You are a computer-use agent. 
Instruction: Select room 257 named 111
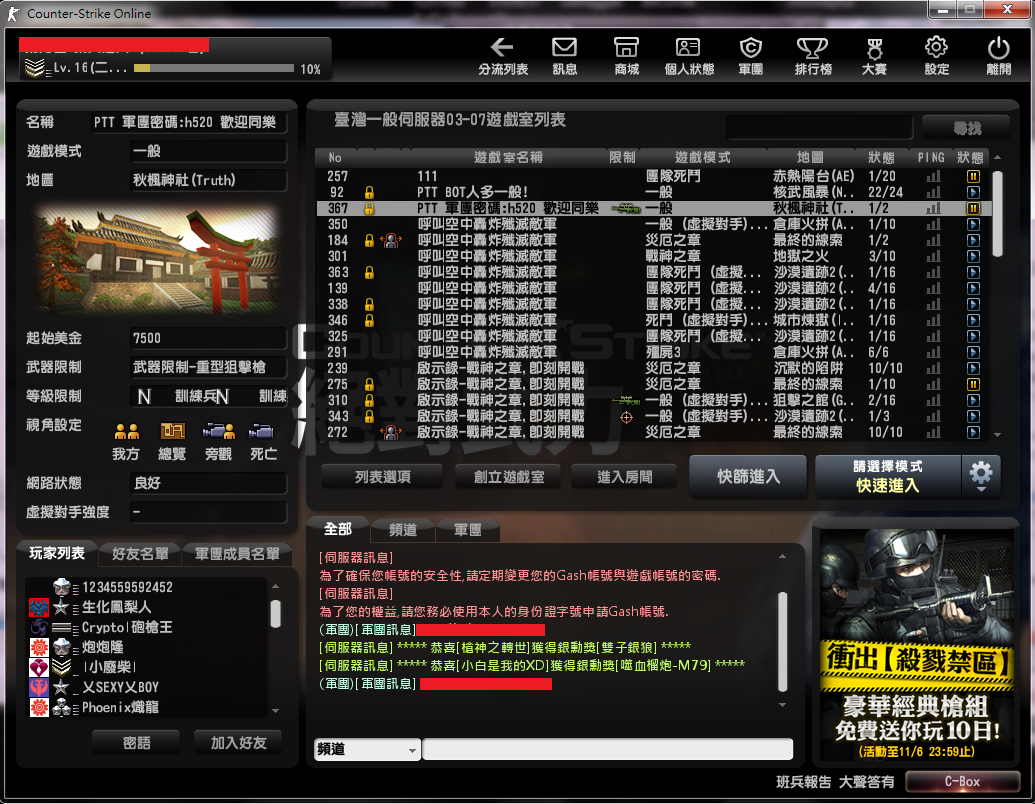[653, 176]
